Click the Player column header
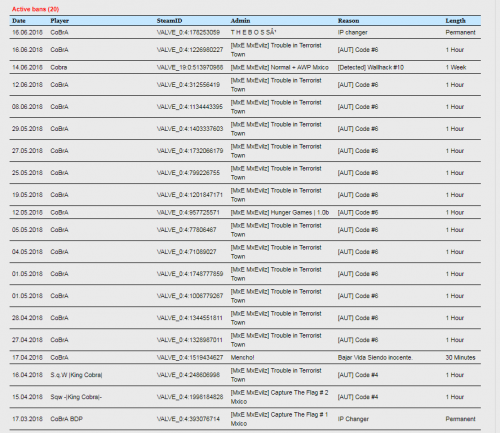Viewport: 500px width, 433px height. (60, 21)
